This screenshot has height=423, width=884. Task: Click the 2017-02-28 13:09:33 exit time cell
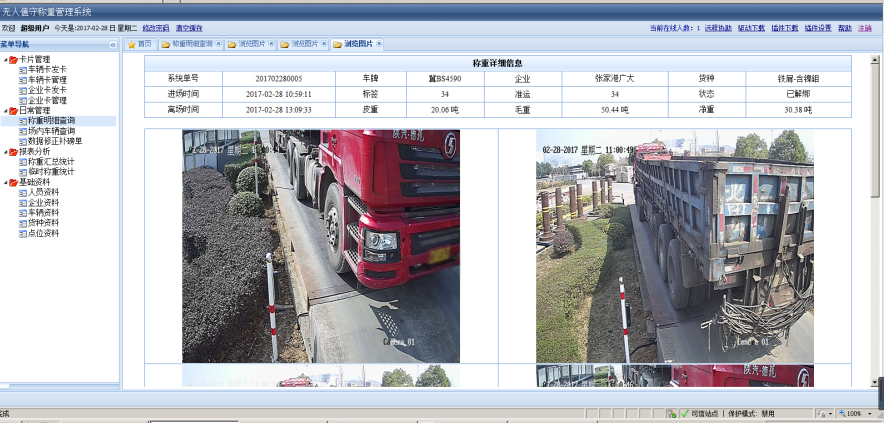click(x=279, y=110)
